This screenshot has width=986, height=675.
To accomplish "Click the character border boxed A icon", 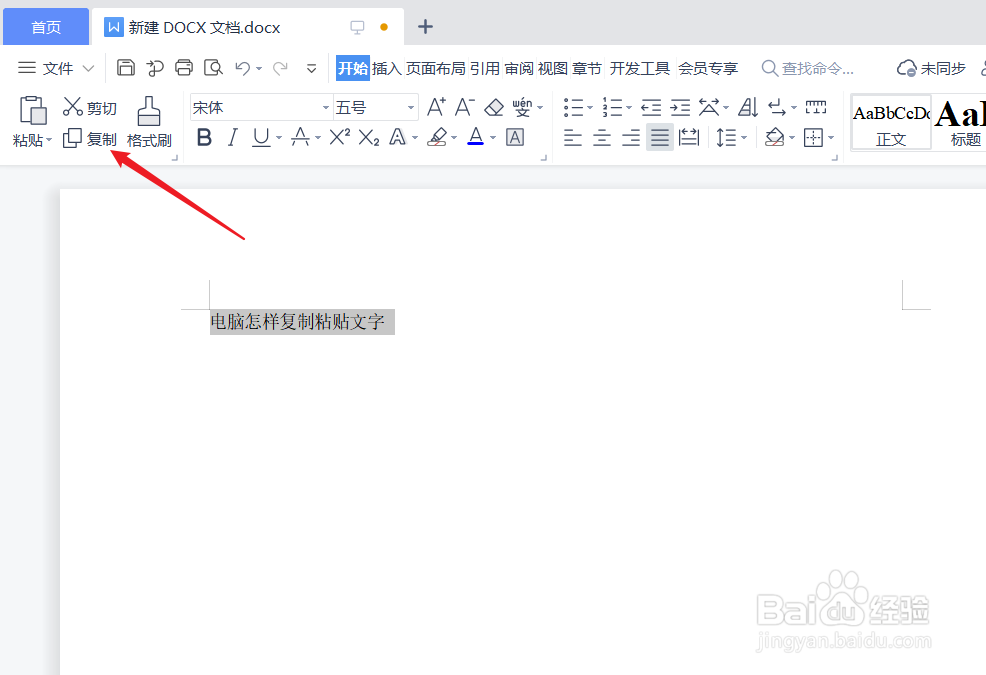I will 514,137.
